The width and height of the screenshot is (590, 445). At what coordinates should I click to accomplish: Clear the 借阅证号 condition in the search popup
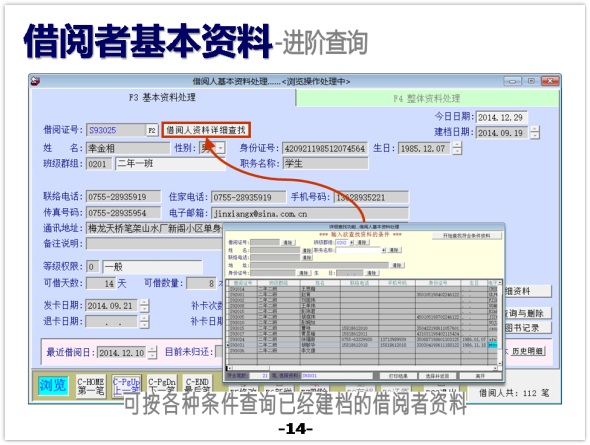(x=288, y=243)
